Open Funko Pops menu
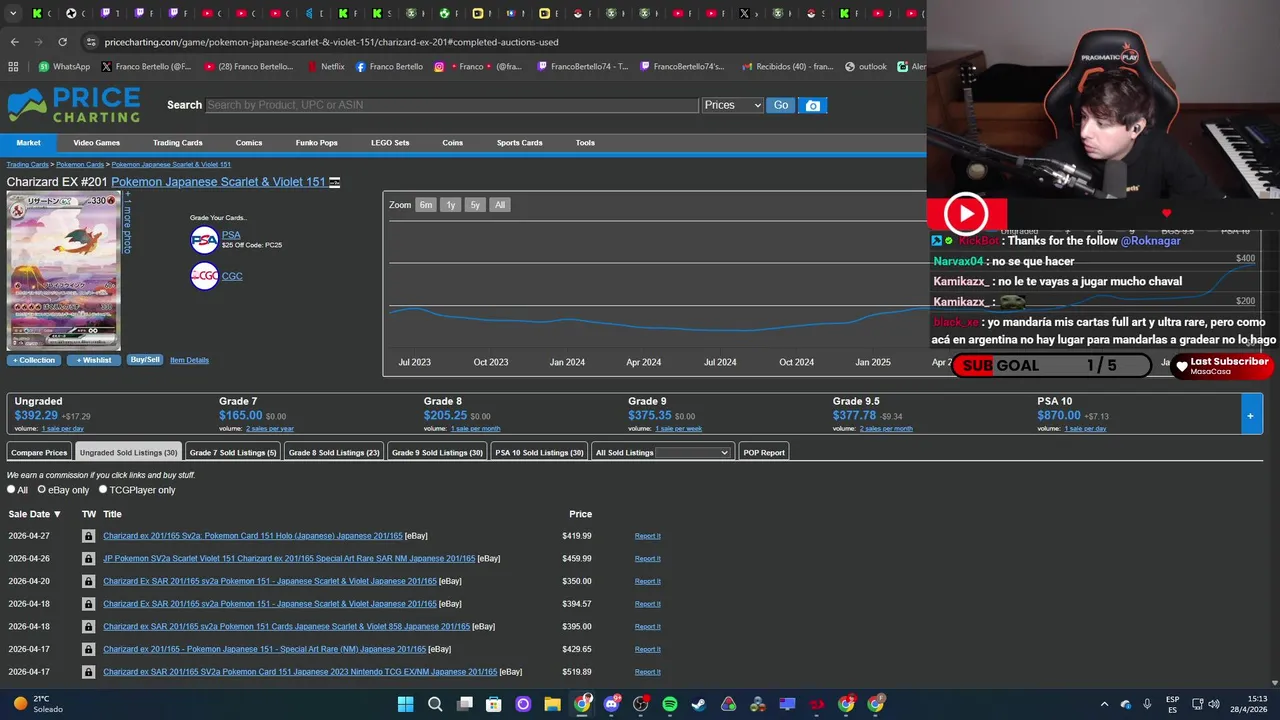Image resolution: width=1280 pixels, height=720 pixels. click(316, 143)
